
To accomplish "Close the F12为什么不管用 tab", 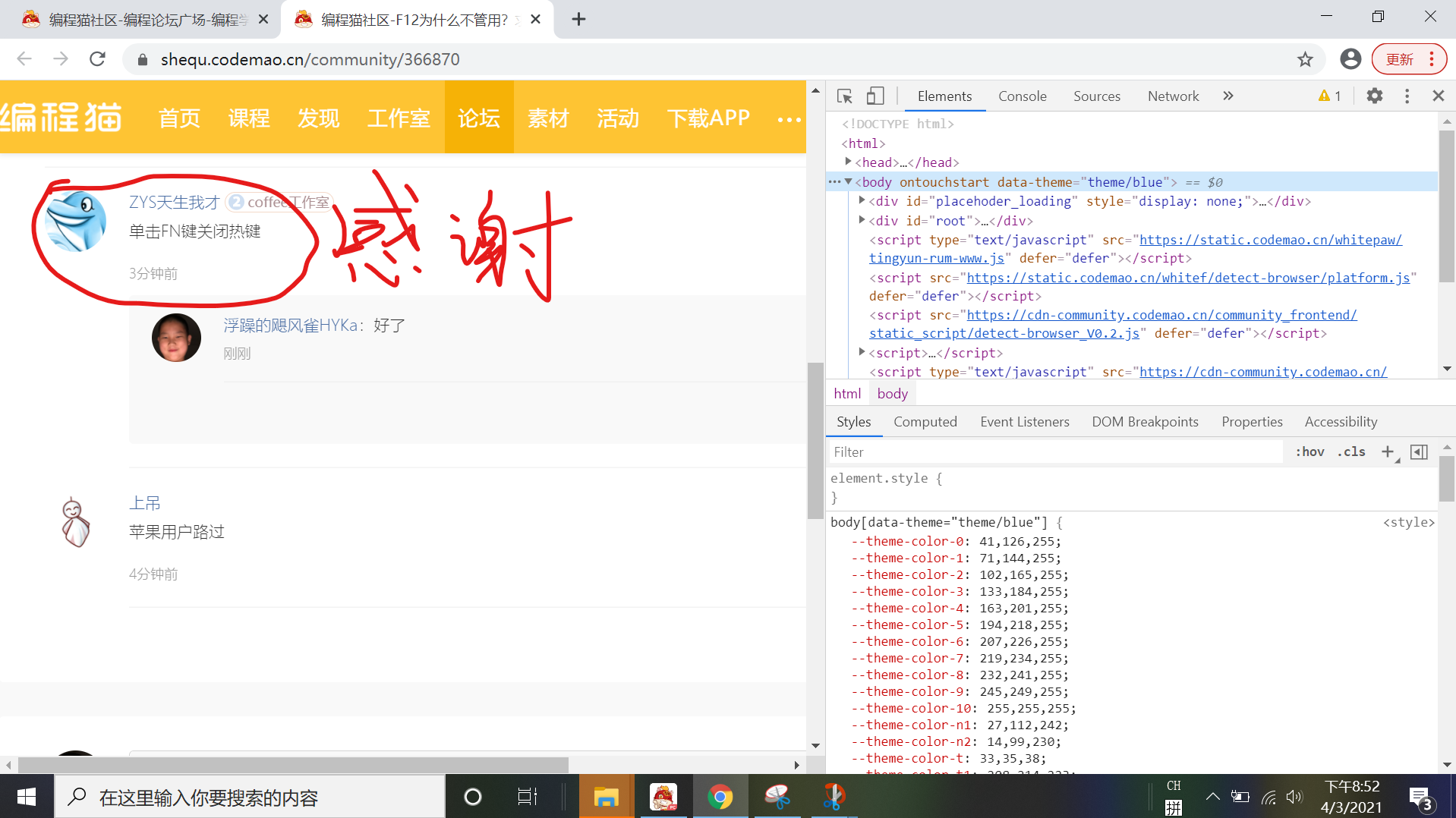I will (x=535, y=19).
